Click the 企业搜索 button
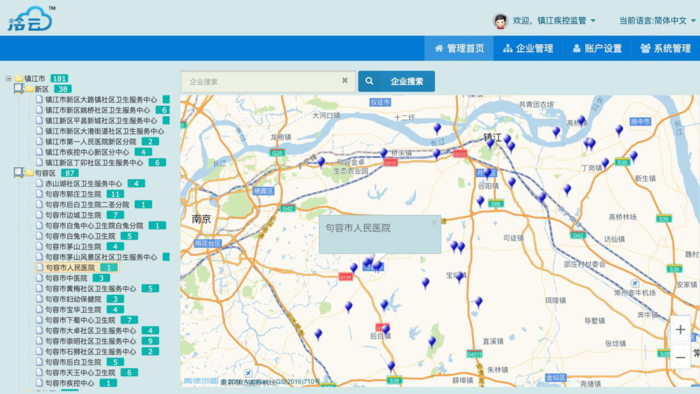The image size is (700, 394). click(x=396, y=81)
